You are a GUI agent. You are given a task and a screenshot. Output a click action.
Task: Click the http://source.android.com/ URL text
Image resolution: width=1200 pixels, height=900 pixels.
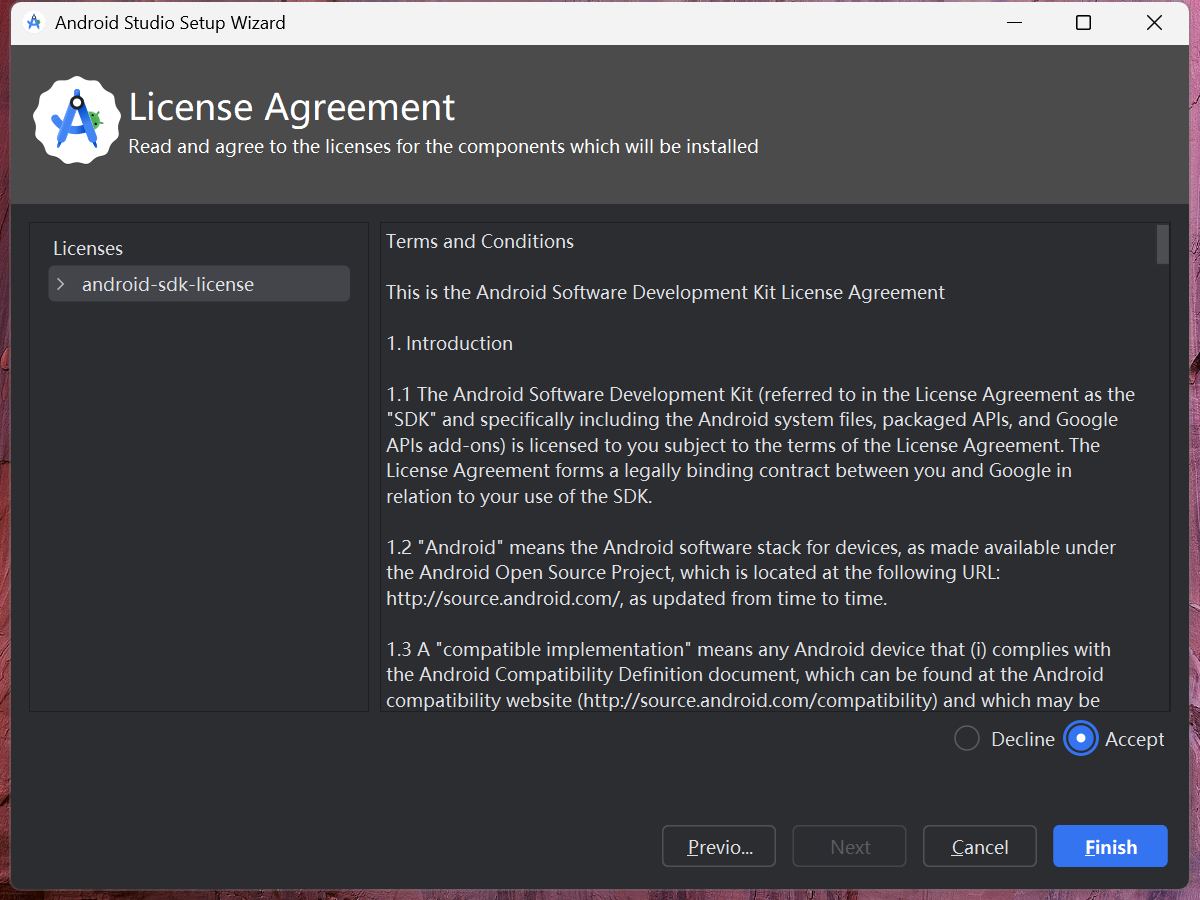pos(505,598)
